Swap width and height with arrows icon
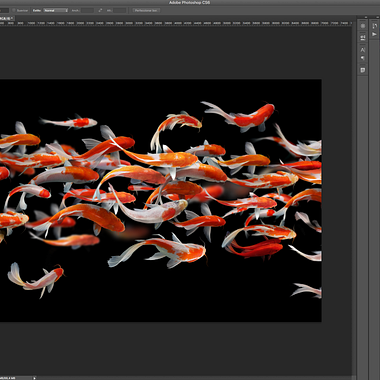The width and height of the screenshot is (380, 380). (100, 11)
